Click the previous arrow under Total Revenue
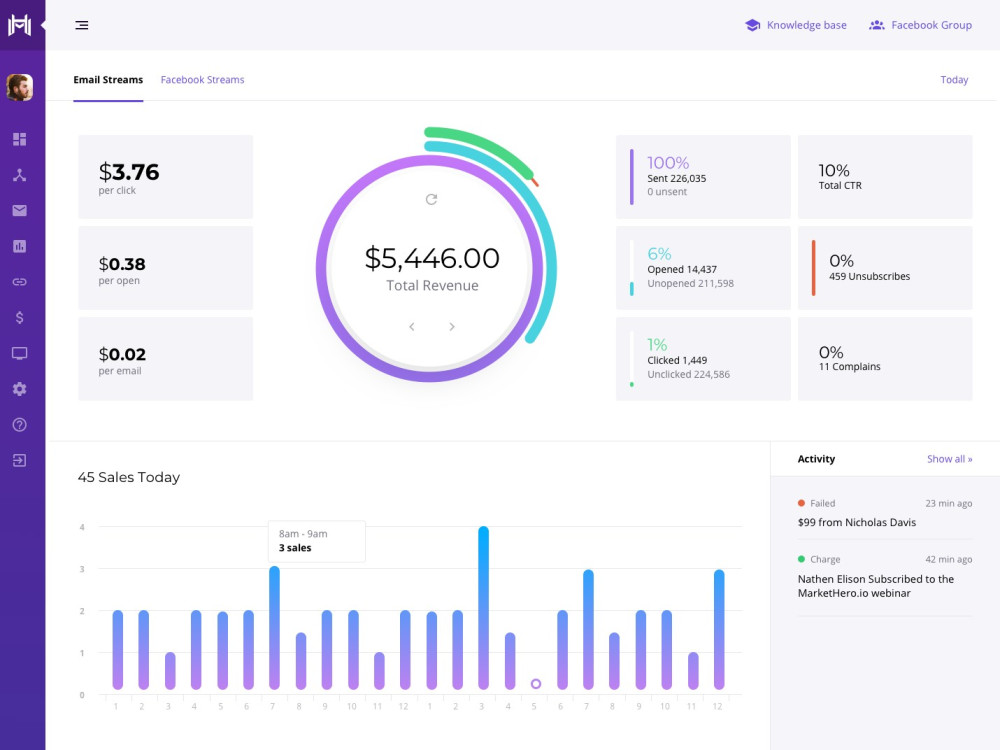Screen dimensions: 1000x750 (412, 327)
